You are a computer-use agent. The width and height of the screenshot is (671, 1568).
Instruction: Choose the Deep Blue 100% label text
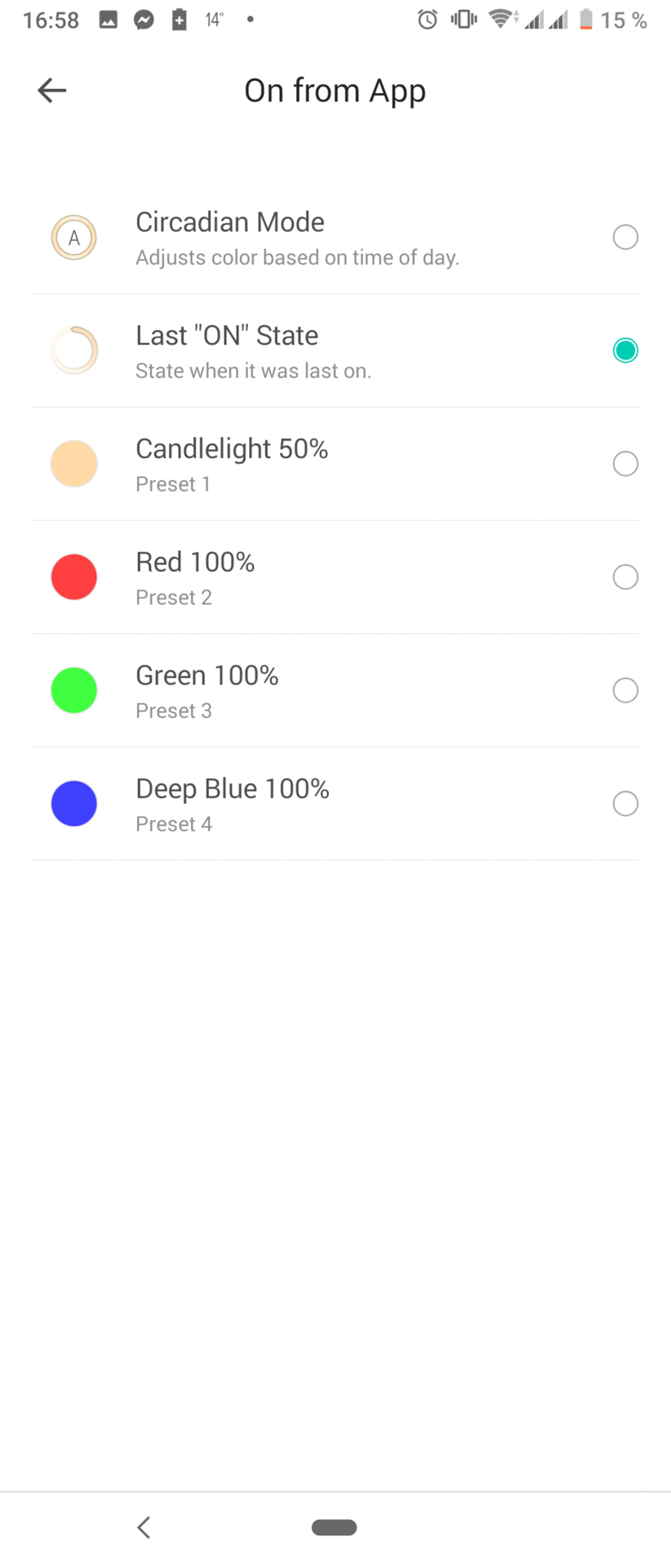coord(233,789)
